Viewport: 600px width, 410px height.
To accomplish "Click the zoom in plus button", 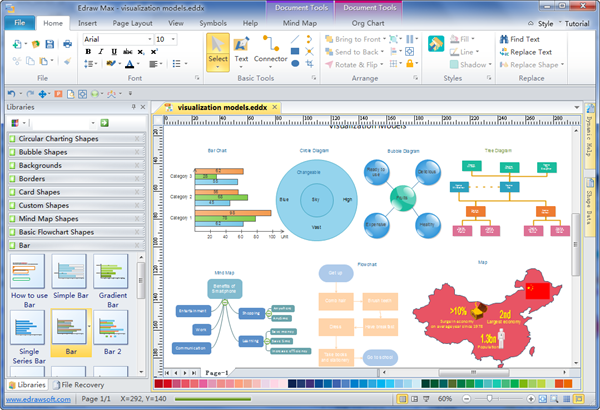I will pyautogui.click(x=531, y=399).
